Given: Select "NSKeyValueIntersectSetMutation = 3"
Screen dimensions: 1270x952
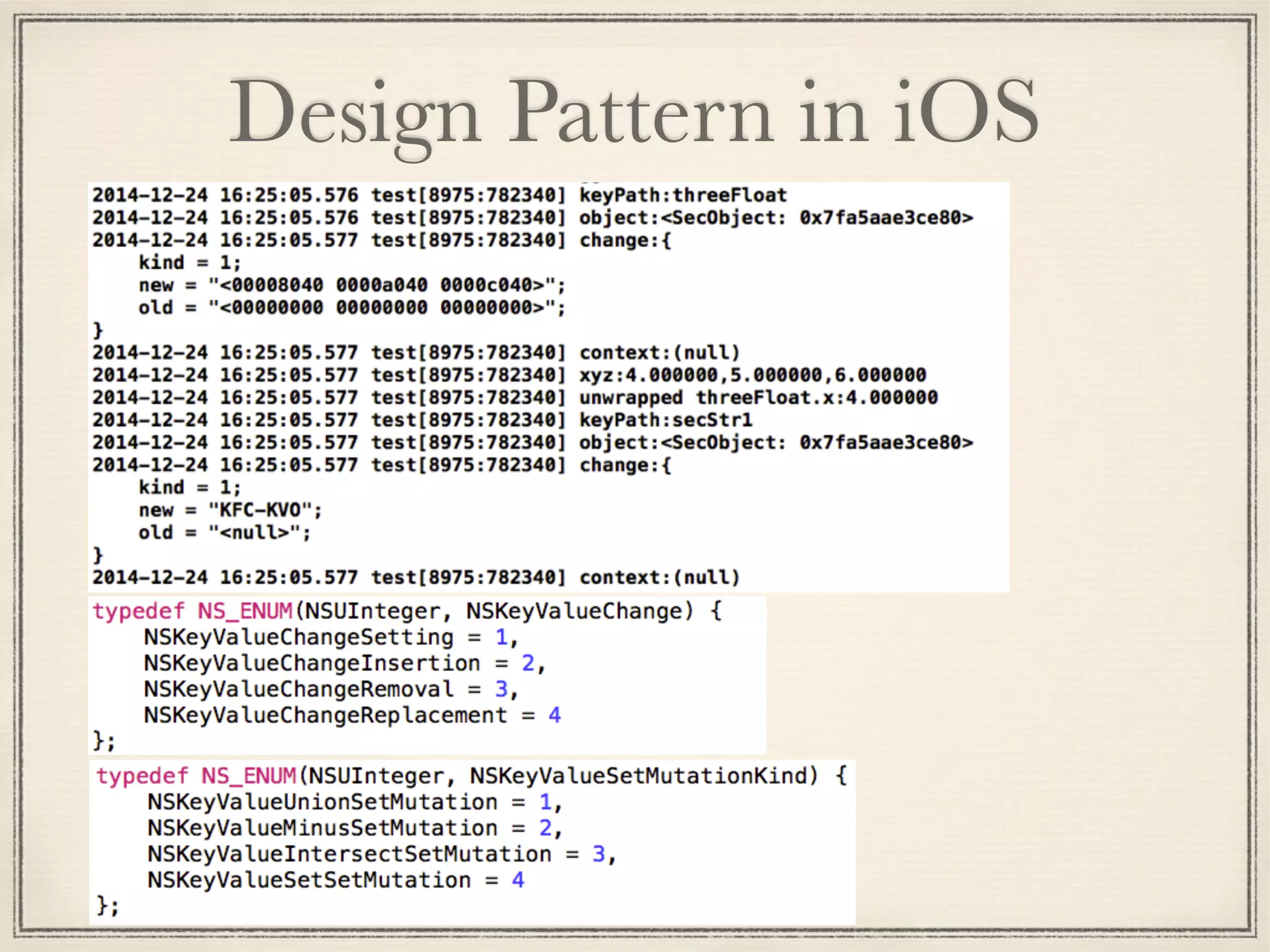Looking at the screenshot, I should pyautogui.click(x=382, y=855).
